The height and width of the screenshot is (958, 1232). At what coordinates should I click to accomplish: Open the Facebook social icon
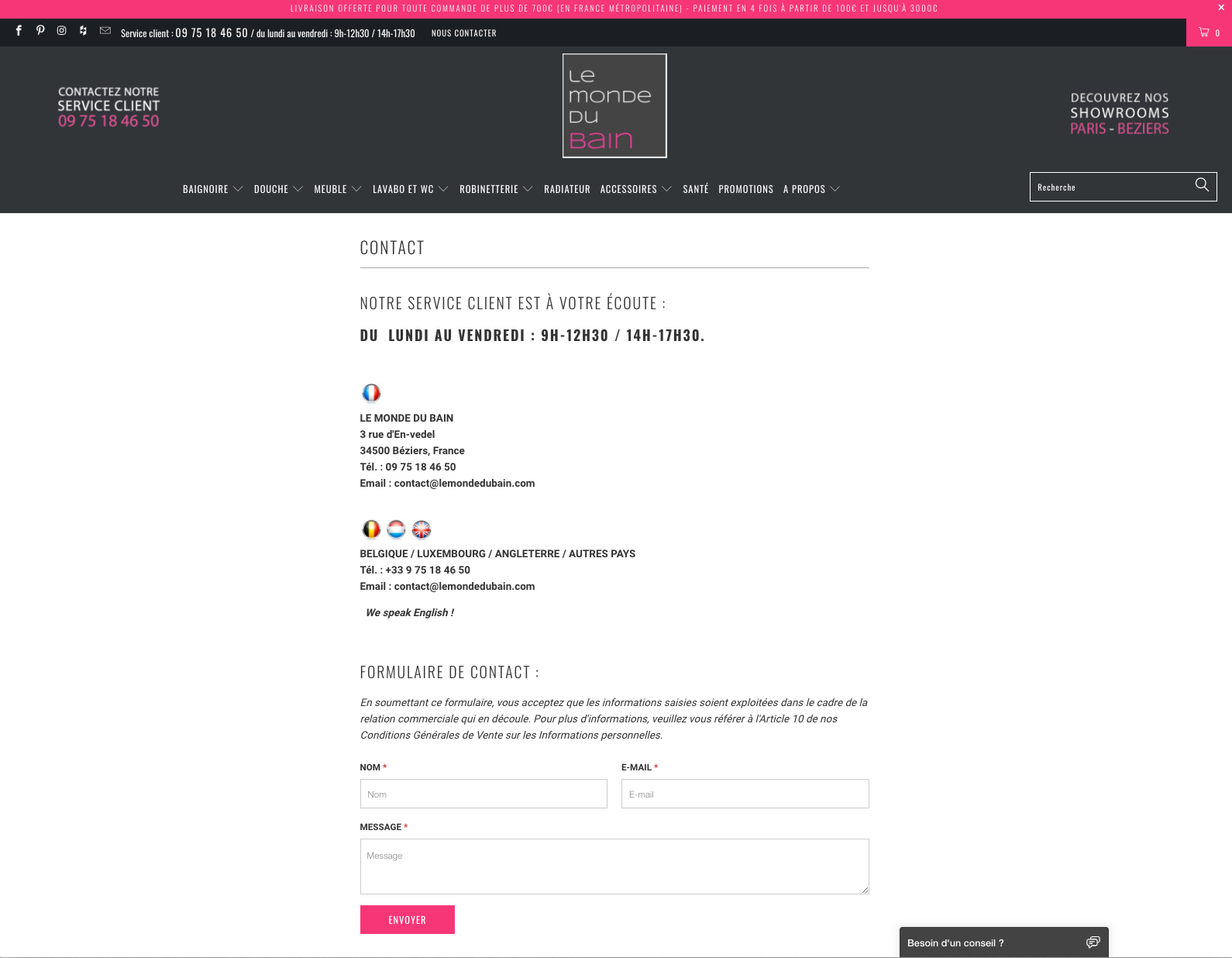19,31
